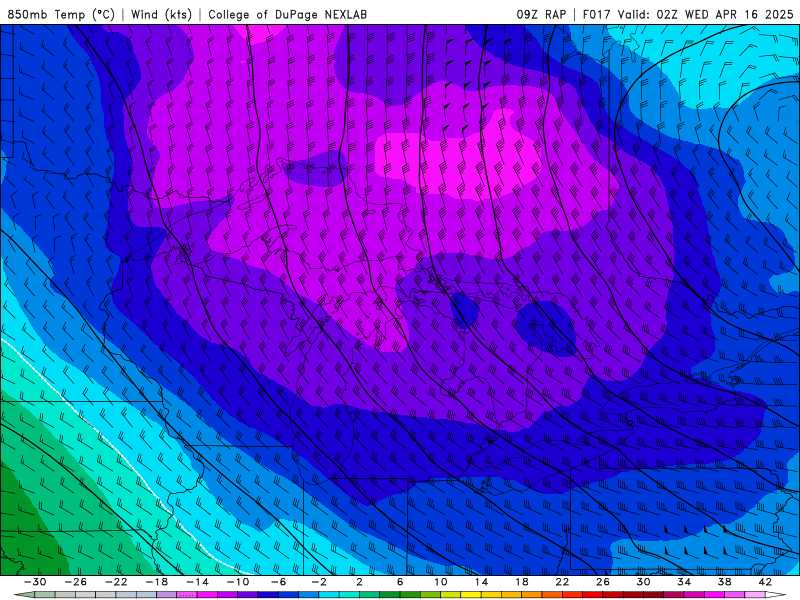Click the "09Z RAP" model run label

coord(541,14)
